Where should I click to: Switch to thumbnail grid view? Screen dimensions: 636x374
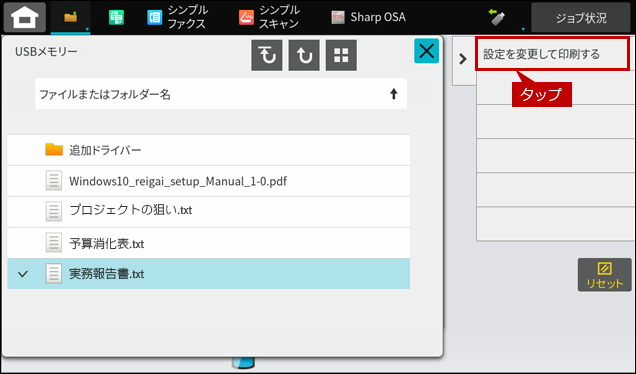pos(341,55)
